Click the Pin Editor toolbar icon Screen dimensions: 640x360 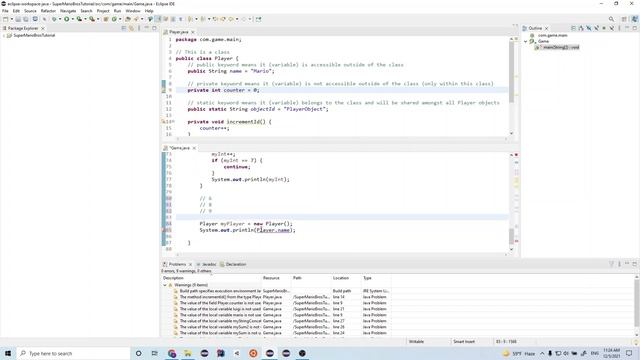[258, 19]
